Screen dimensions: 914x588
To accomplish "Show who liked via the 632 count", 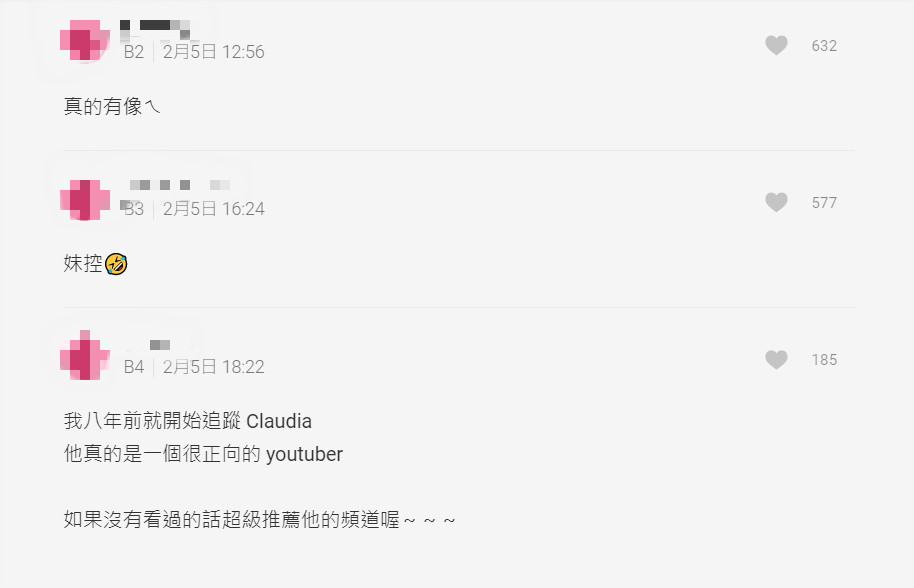I will [x=824, y=45].
